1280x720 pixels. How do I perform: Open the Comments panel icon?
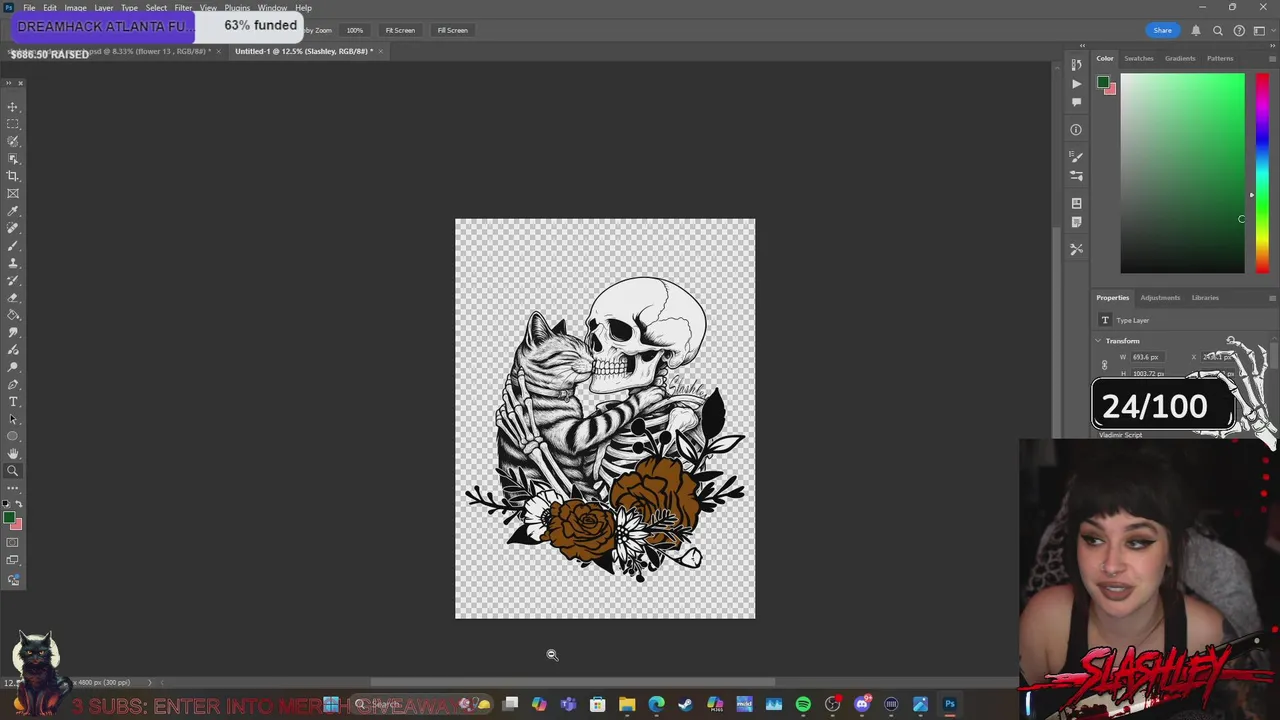1076,102
